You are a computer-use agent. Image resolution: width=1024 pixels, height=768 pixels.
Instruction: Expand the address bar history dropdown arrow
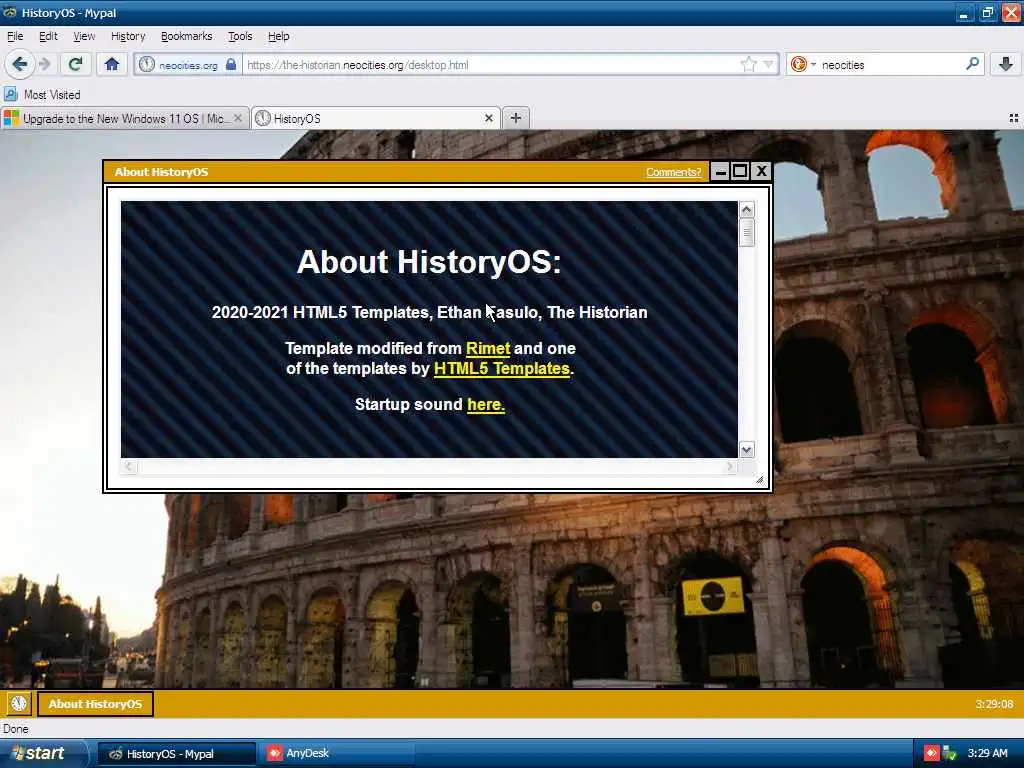pos(769,64)
